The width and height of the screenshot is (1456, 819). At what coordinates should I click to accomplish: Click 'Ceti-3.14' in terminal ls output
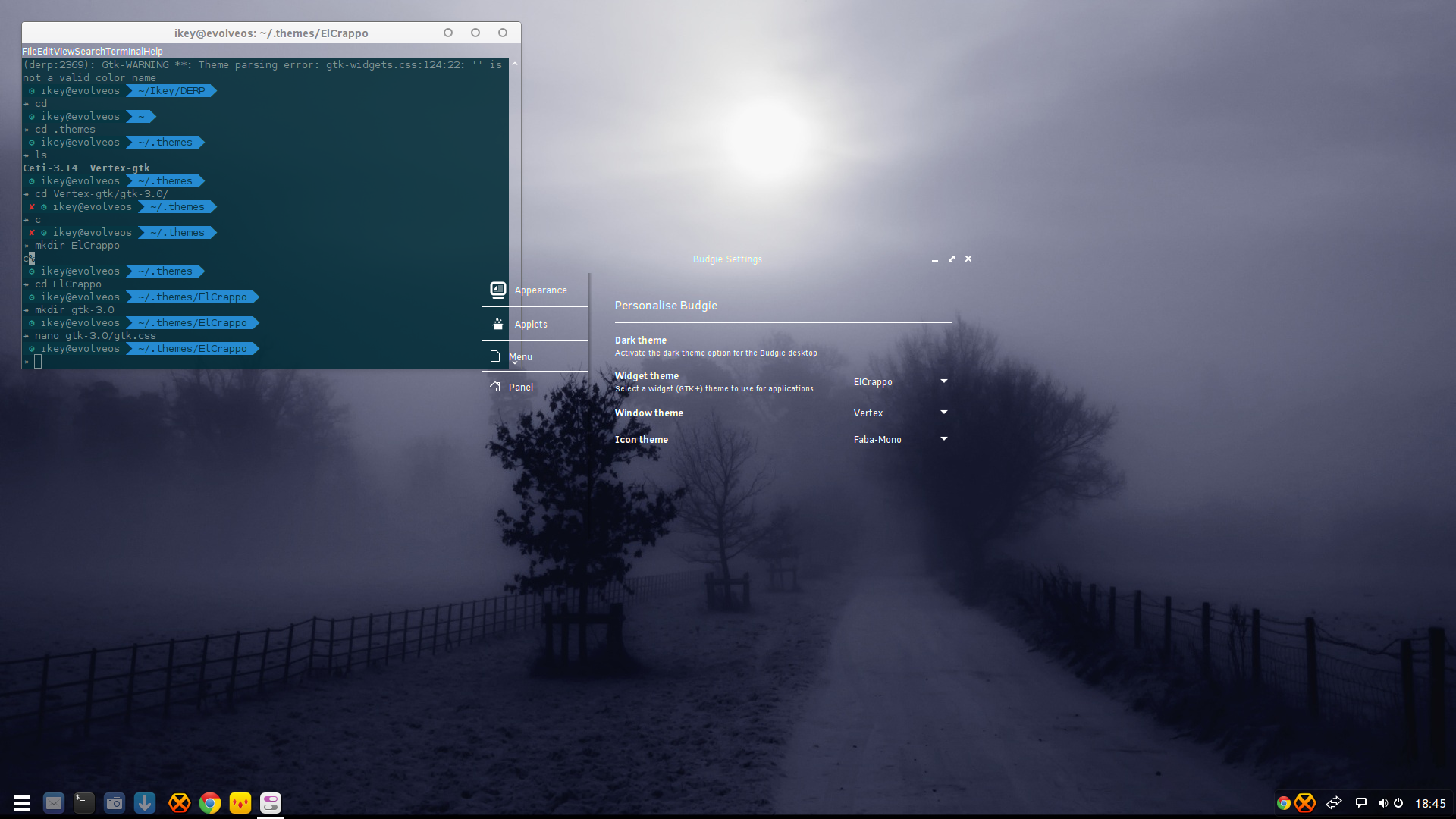(x=50, y=168)
